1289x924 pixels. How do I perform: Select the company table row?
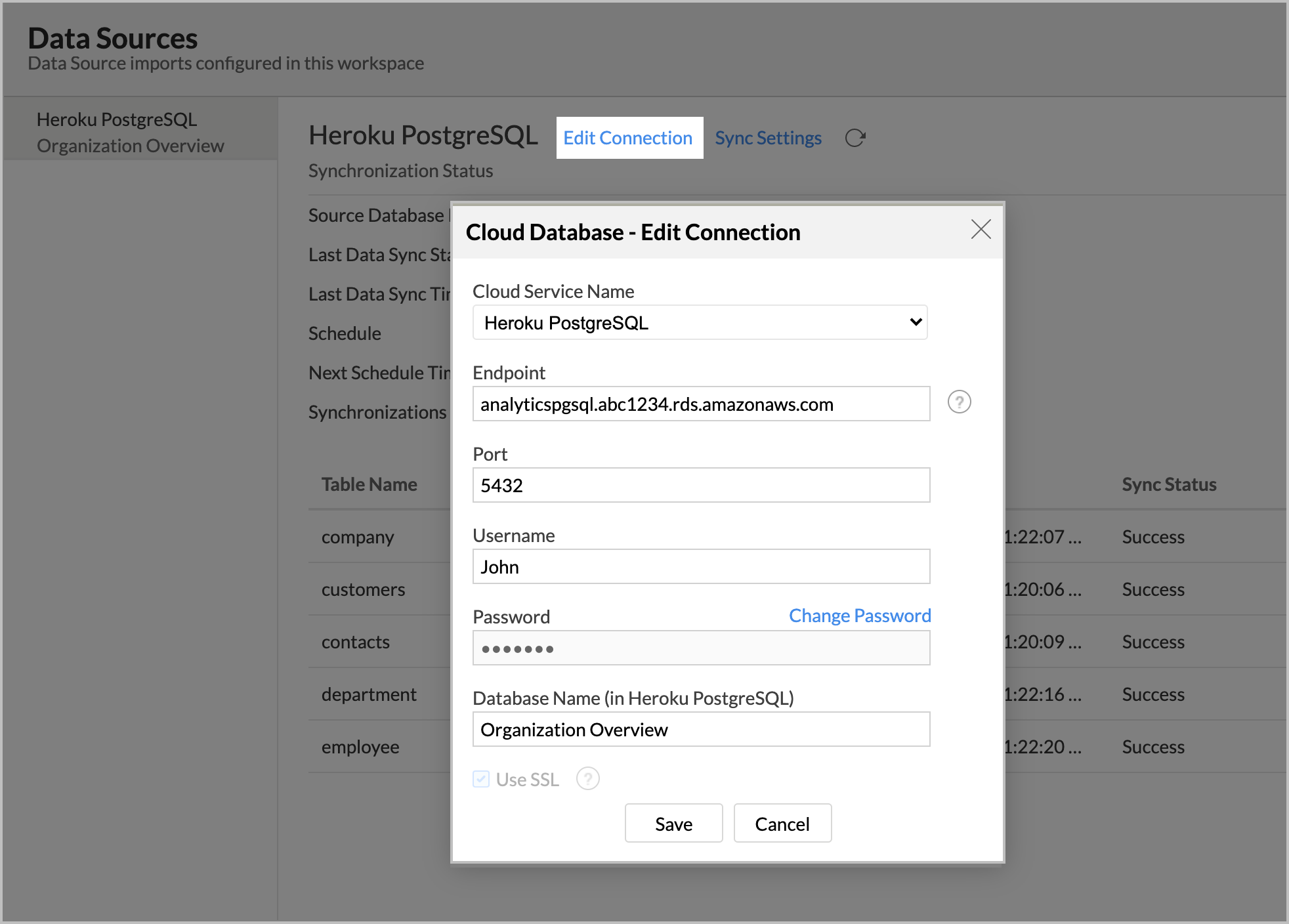click(358, 537)
